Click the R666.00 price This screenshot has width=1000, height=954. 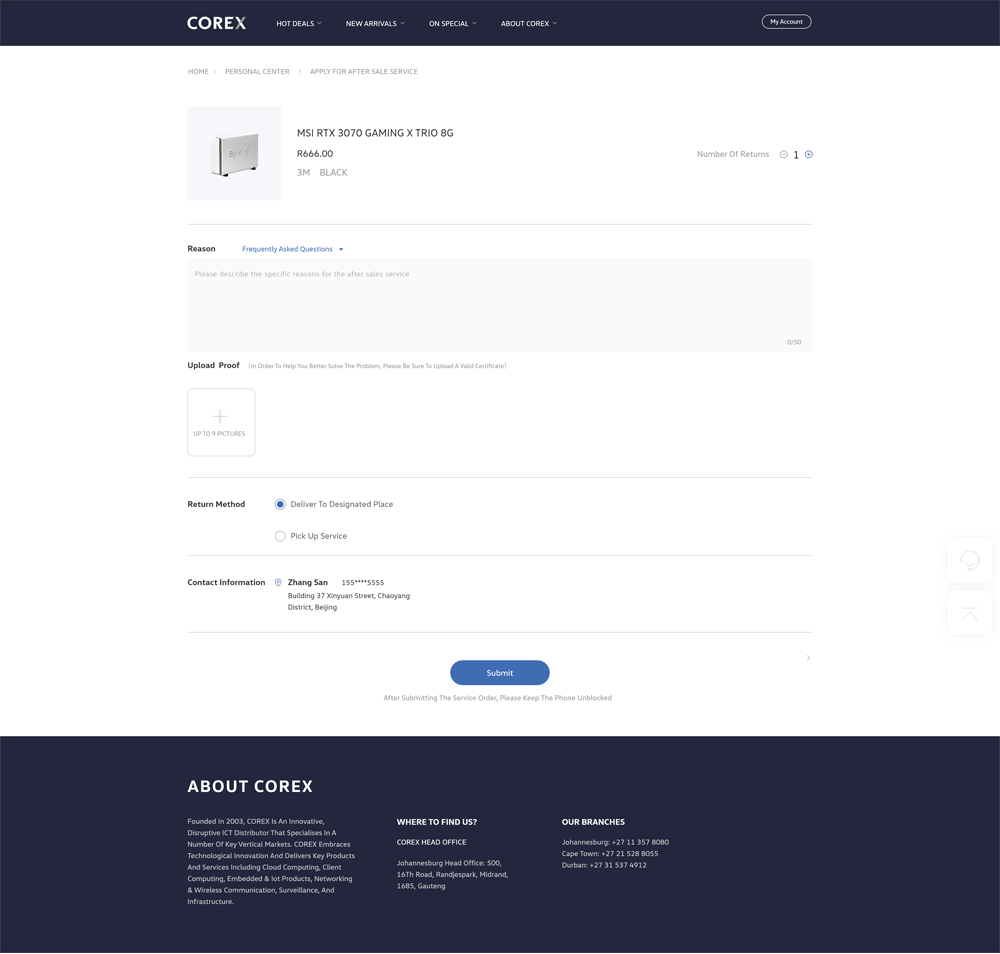(315, 154)
